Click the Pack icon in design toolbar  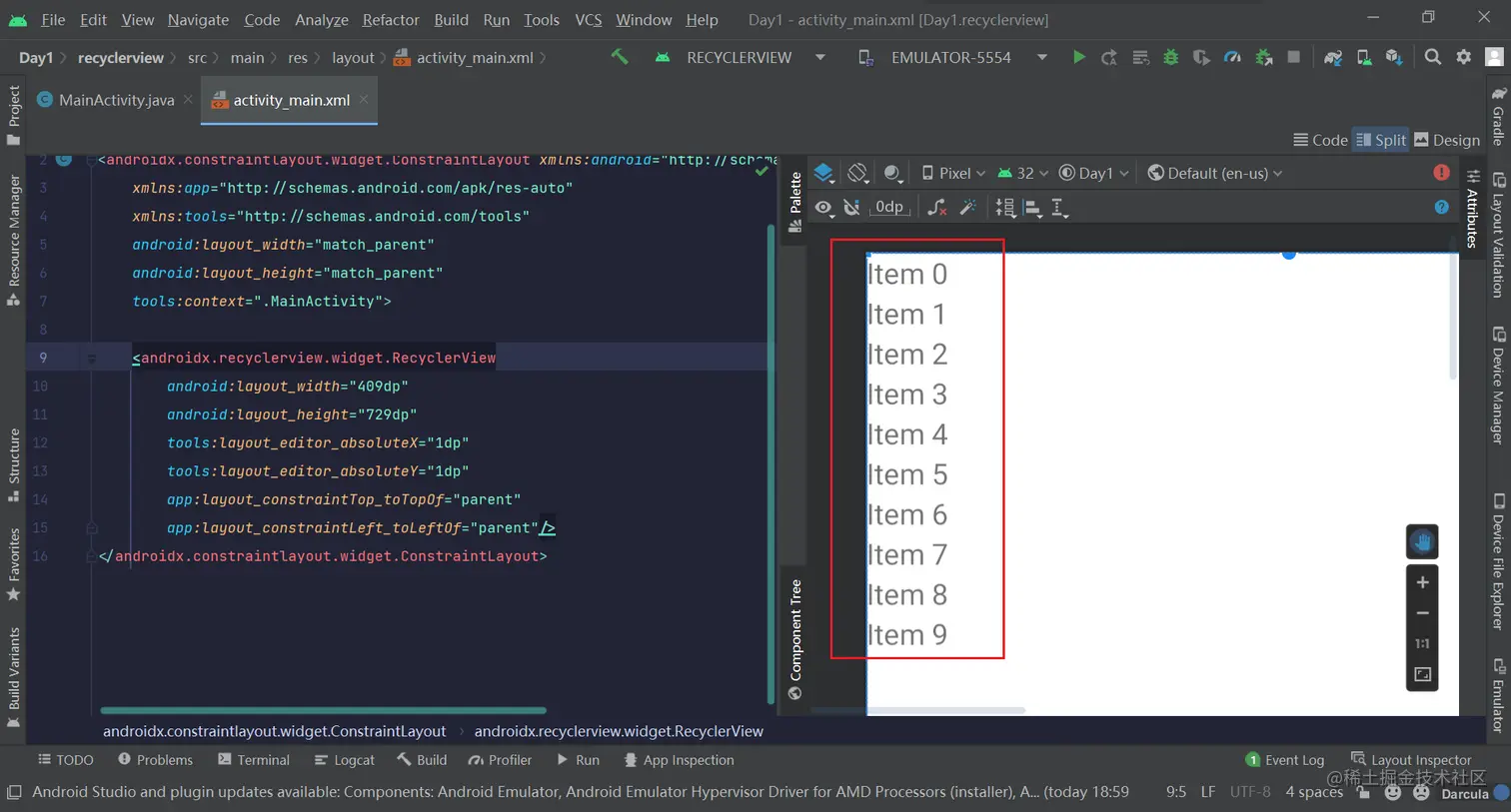(x=1005, y=208)
